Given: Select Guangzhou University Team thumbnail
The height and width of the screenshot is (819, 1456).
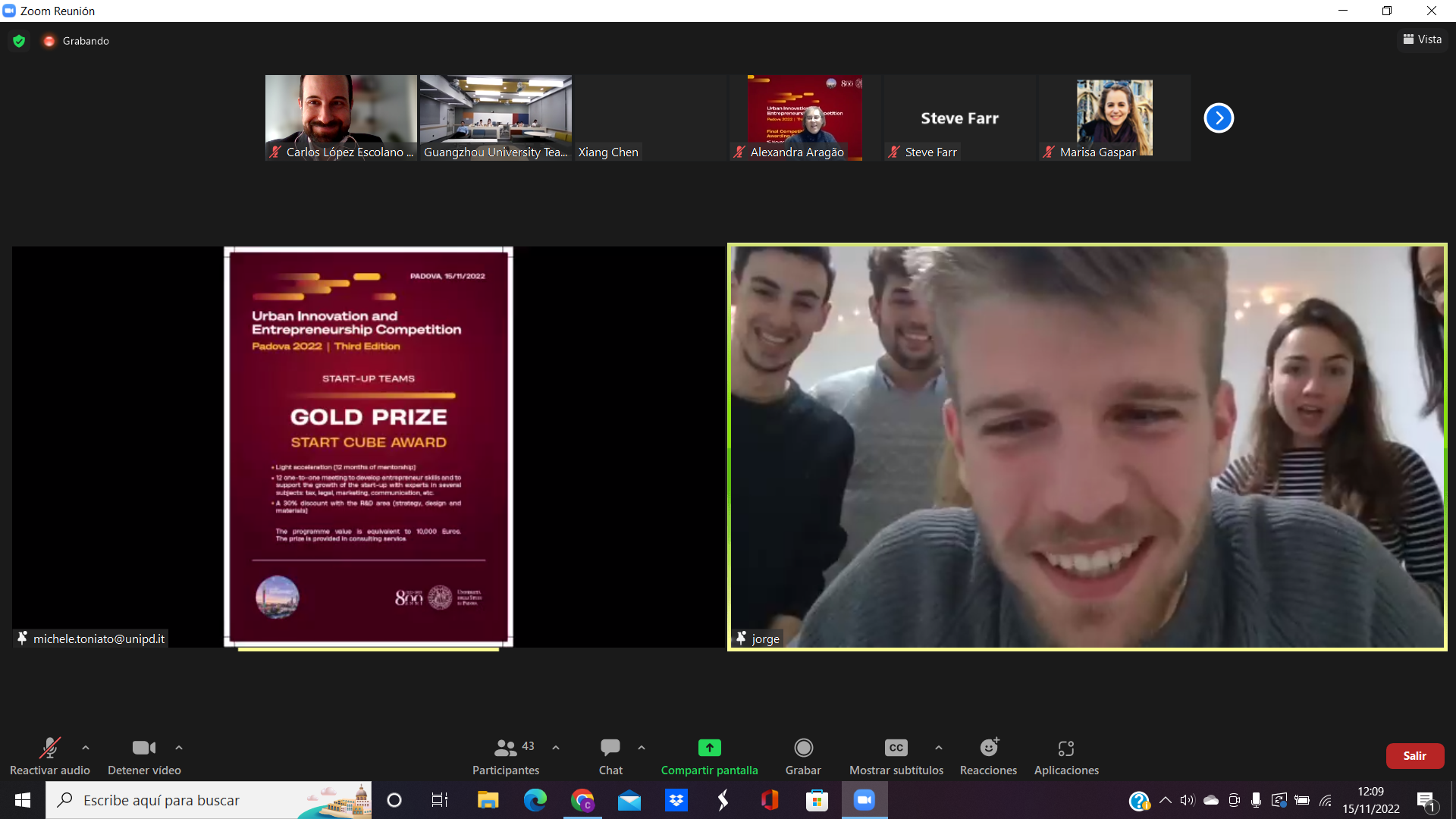Looking at the screenshot, I should (x=496, y=118).
